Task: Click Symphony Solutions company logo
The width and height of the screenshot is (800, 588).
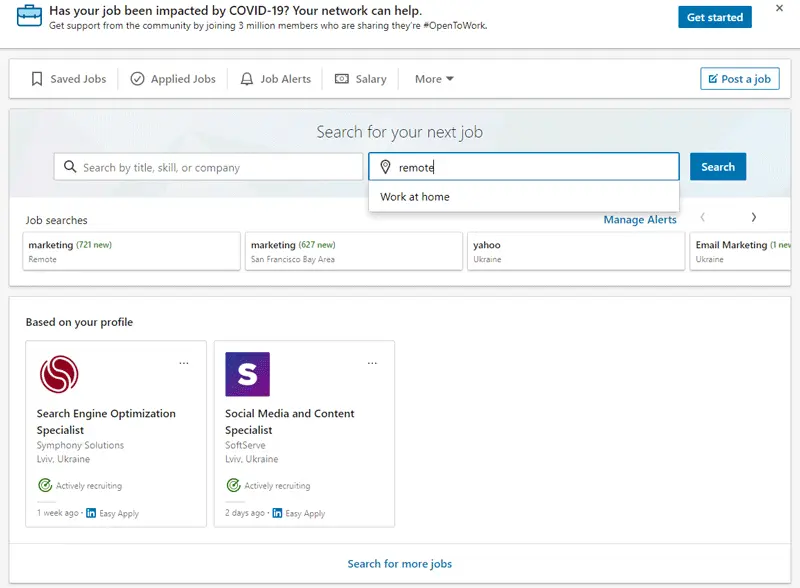Action: point(59,374)
